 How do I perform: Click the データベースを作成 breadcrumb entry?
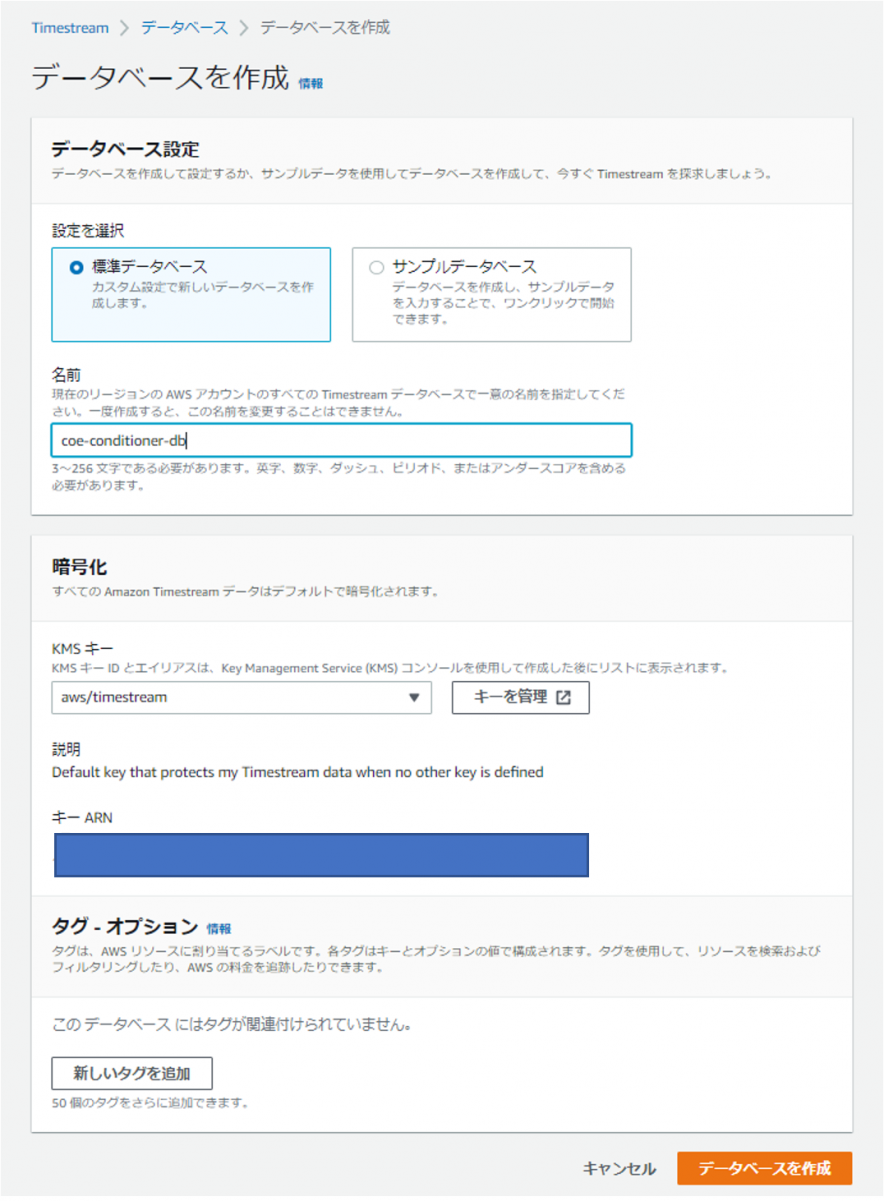coord(323,28)
